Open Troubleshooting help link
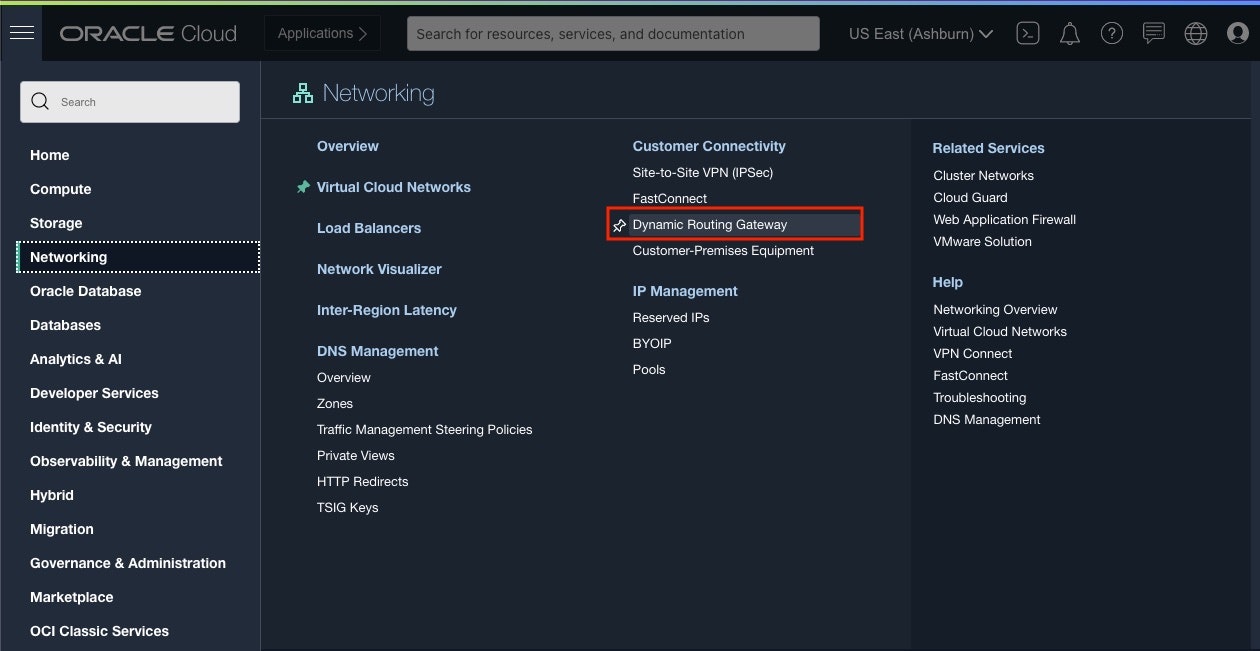 point(980,397)
